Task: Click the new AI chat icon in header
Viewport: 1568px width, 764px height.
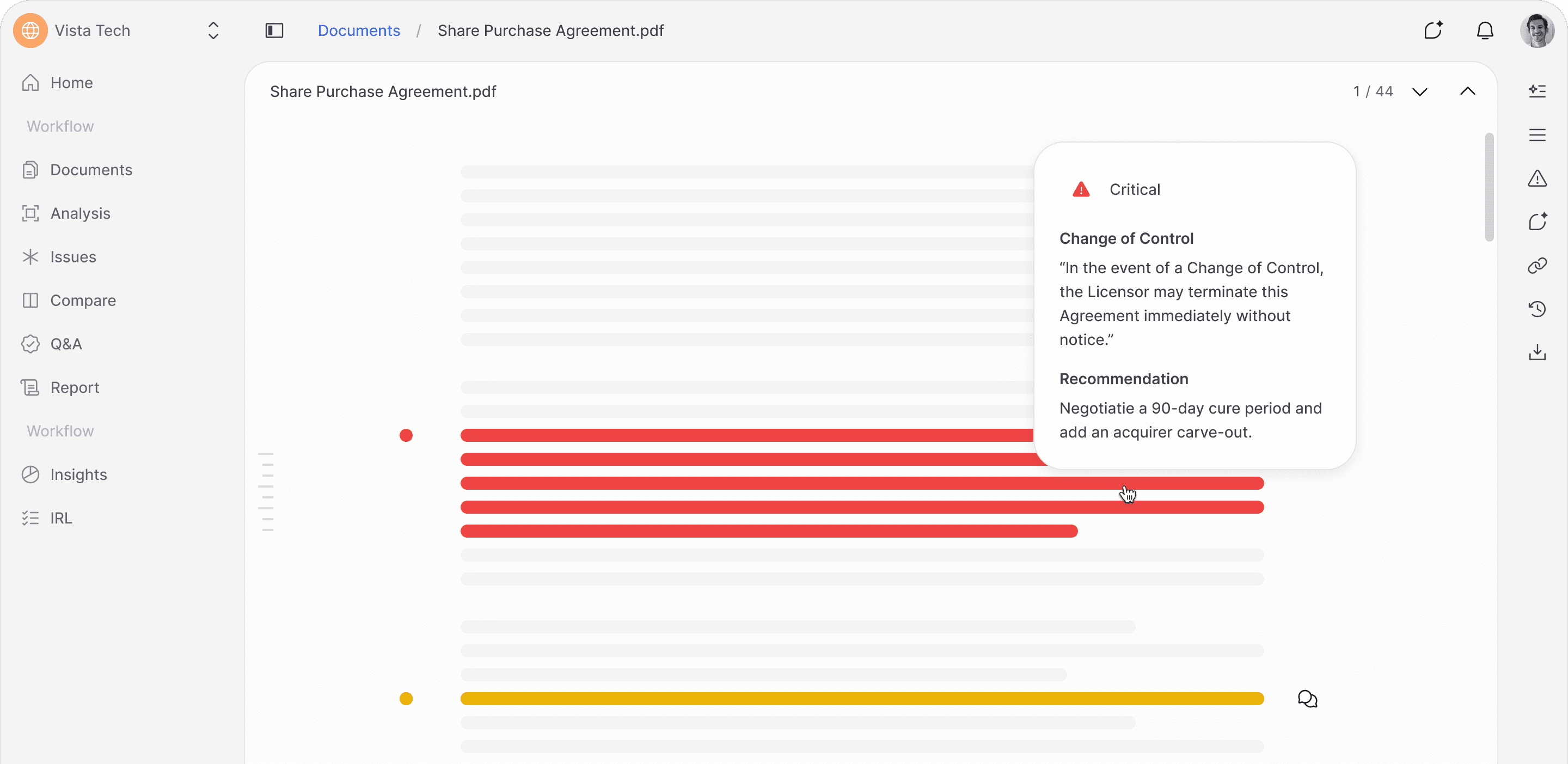Action: click(1433, 30)
